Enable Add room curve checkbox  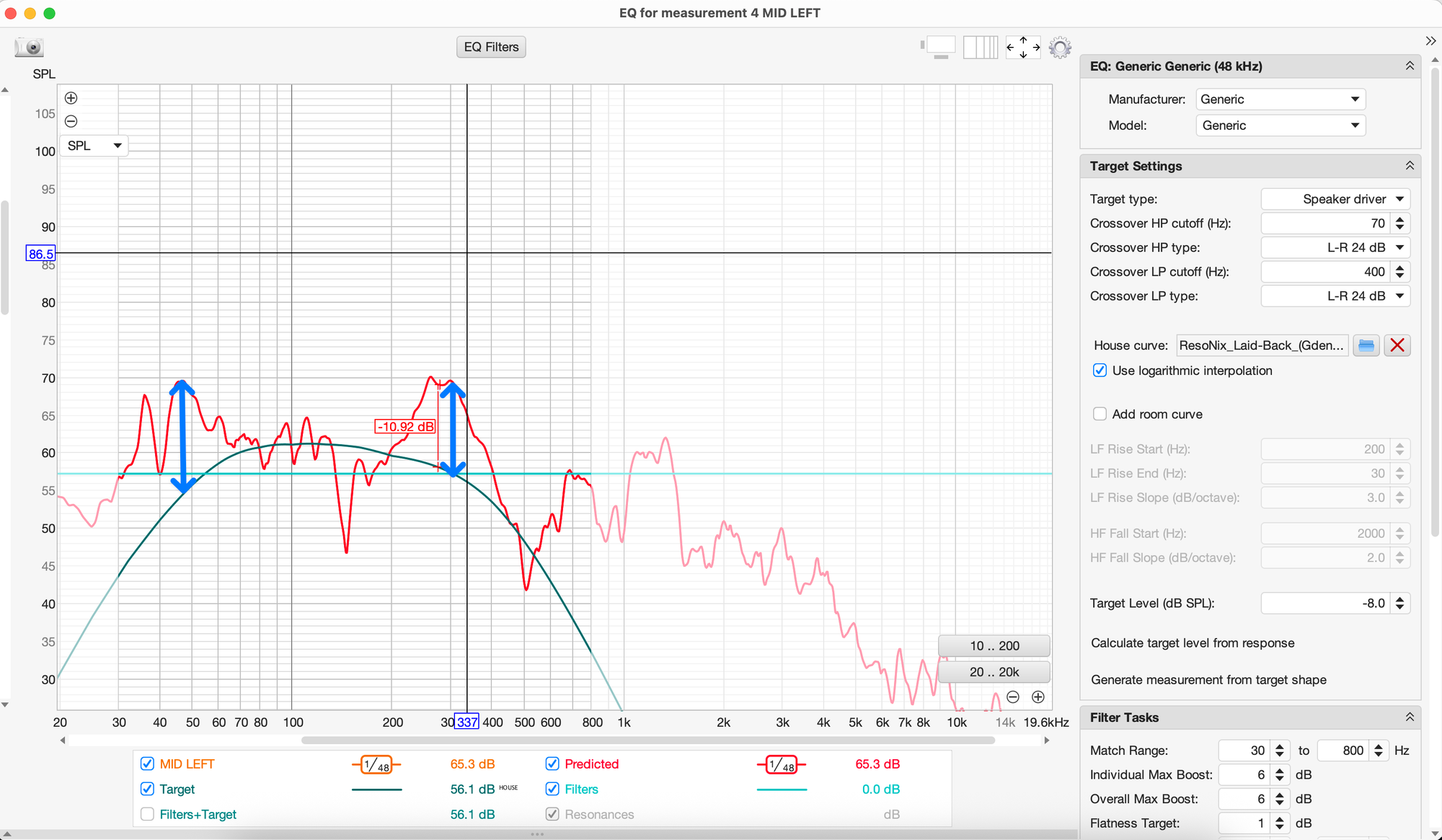point(1100,414)
